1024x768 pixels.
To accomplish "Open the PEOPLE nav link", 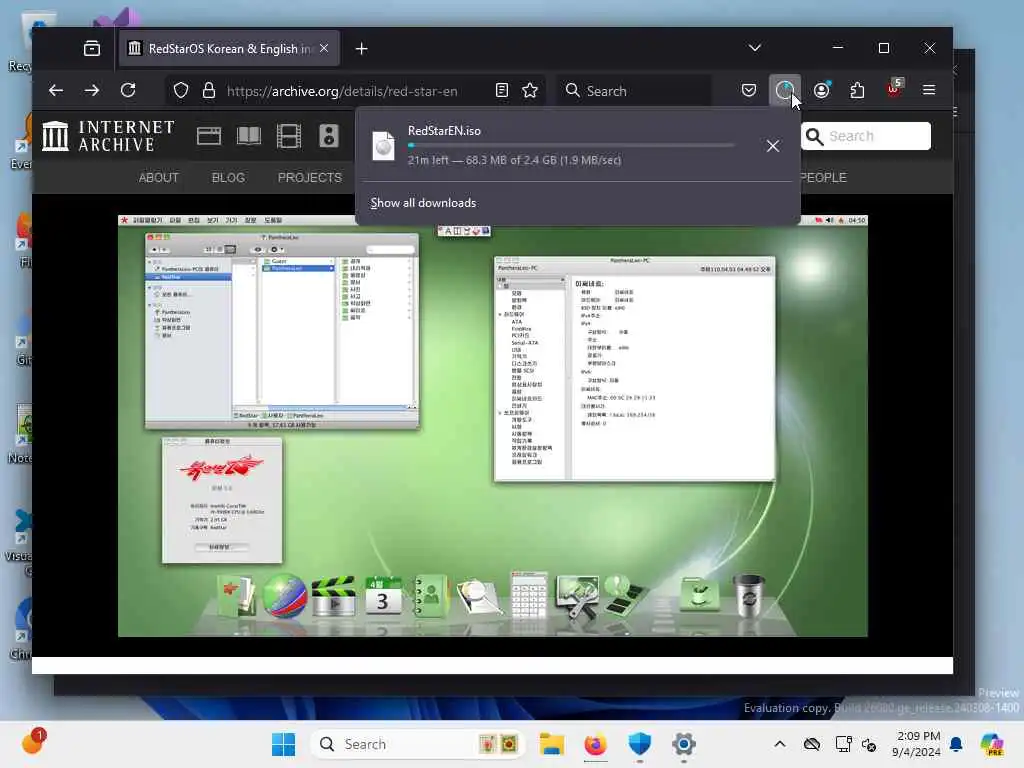I will coord(823,178).
